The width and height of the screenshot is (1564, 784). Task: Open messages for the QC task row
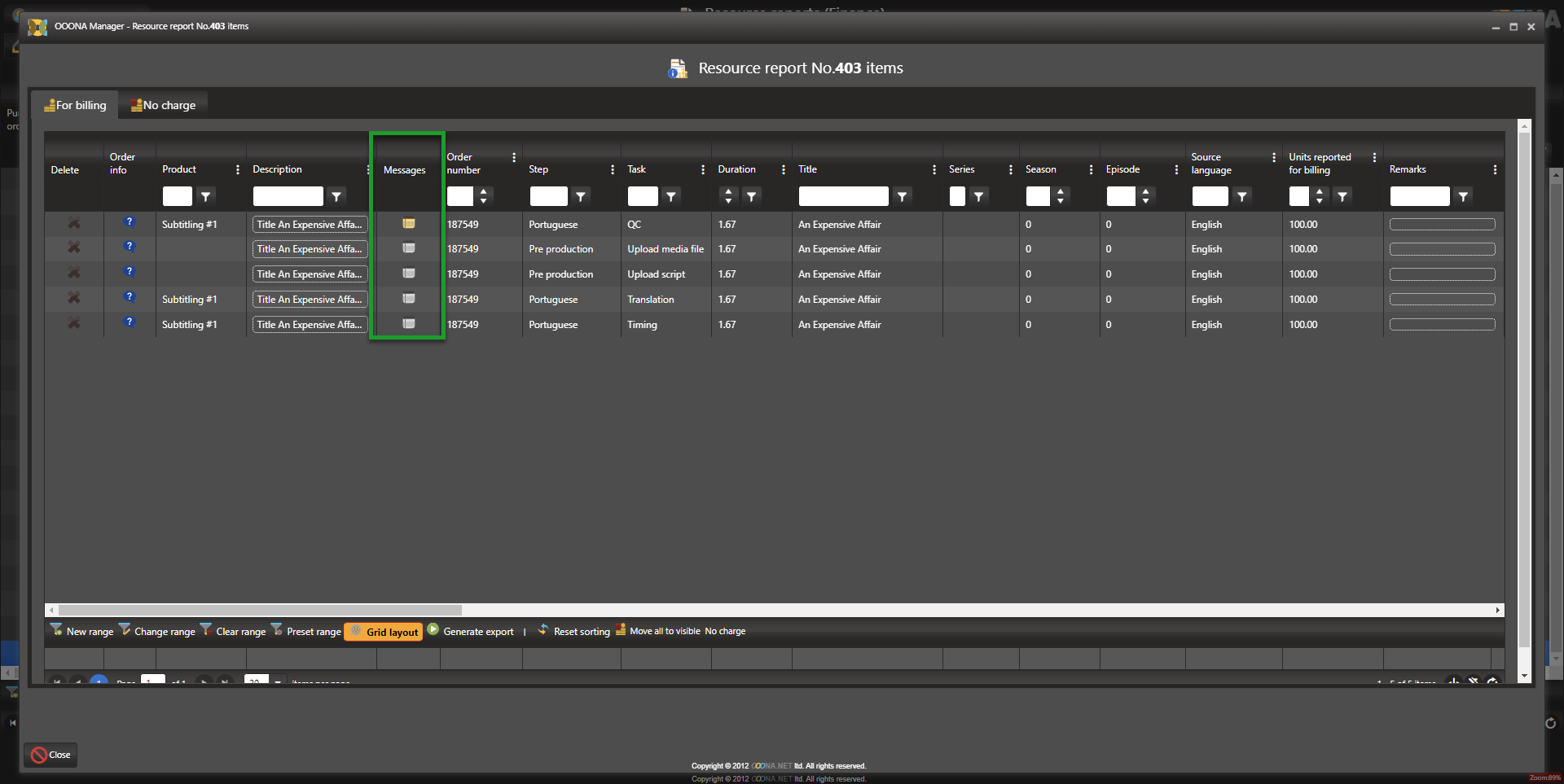[408, 224]
